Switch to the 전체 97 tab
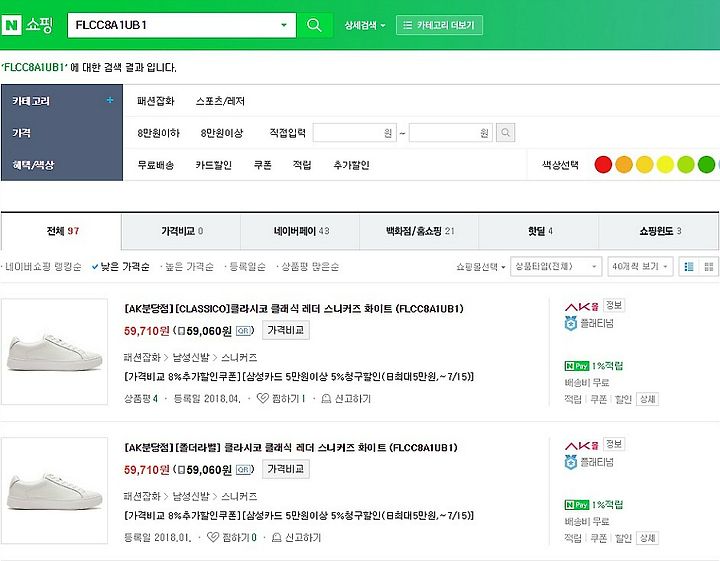 click(x=62, y=231)
